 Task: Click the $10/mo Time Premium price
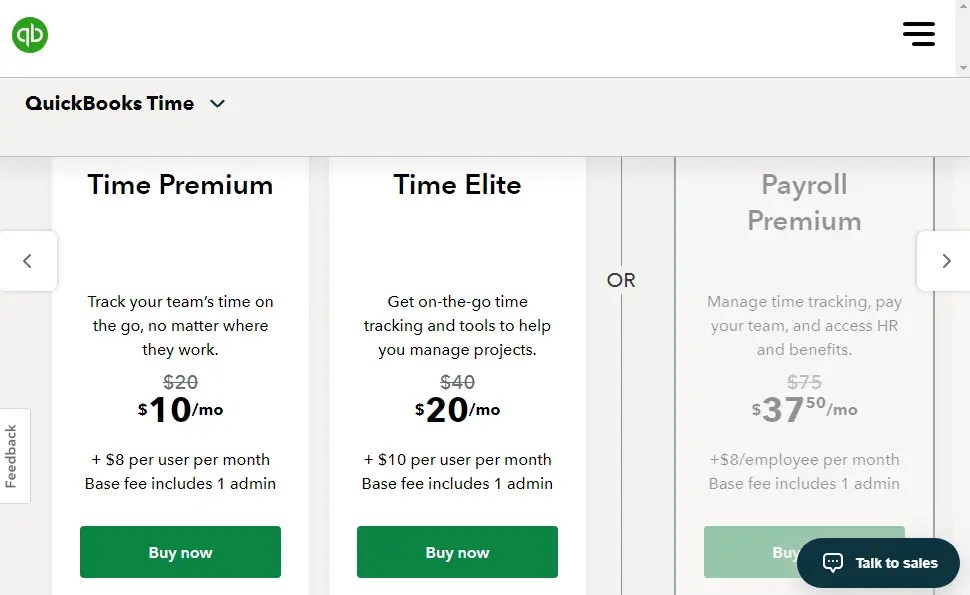click(180, 409)
